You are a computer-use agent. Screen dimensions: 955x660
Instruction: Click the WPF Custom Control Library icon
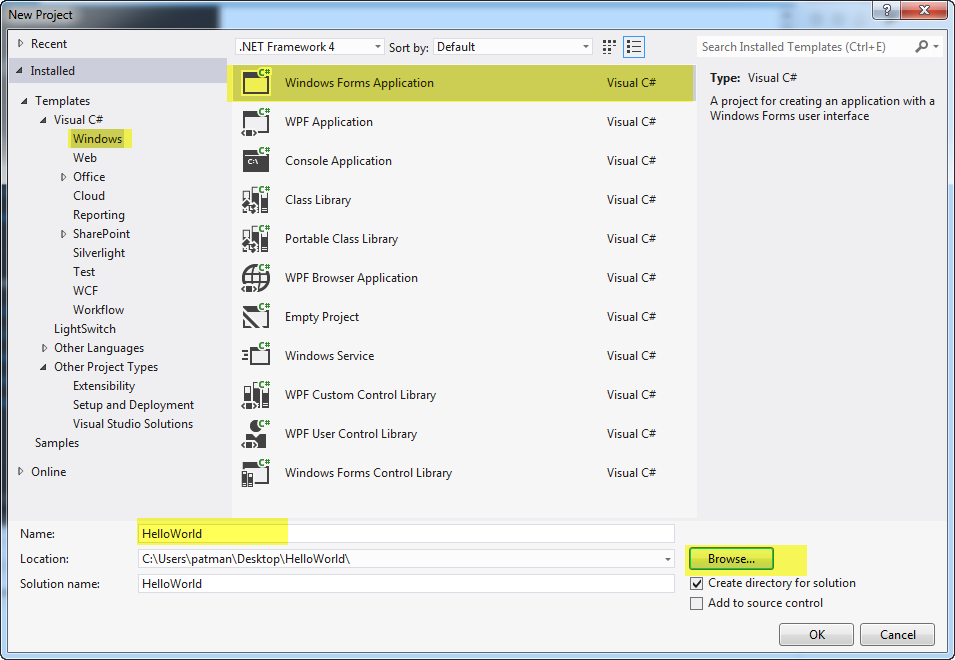pos(256,395)
